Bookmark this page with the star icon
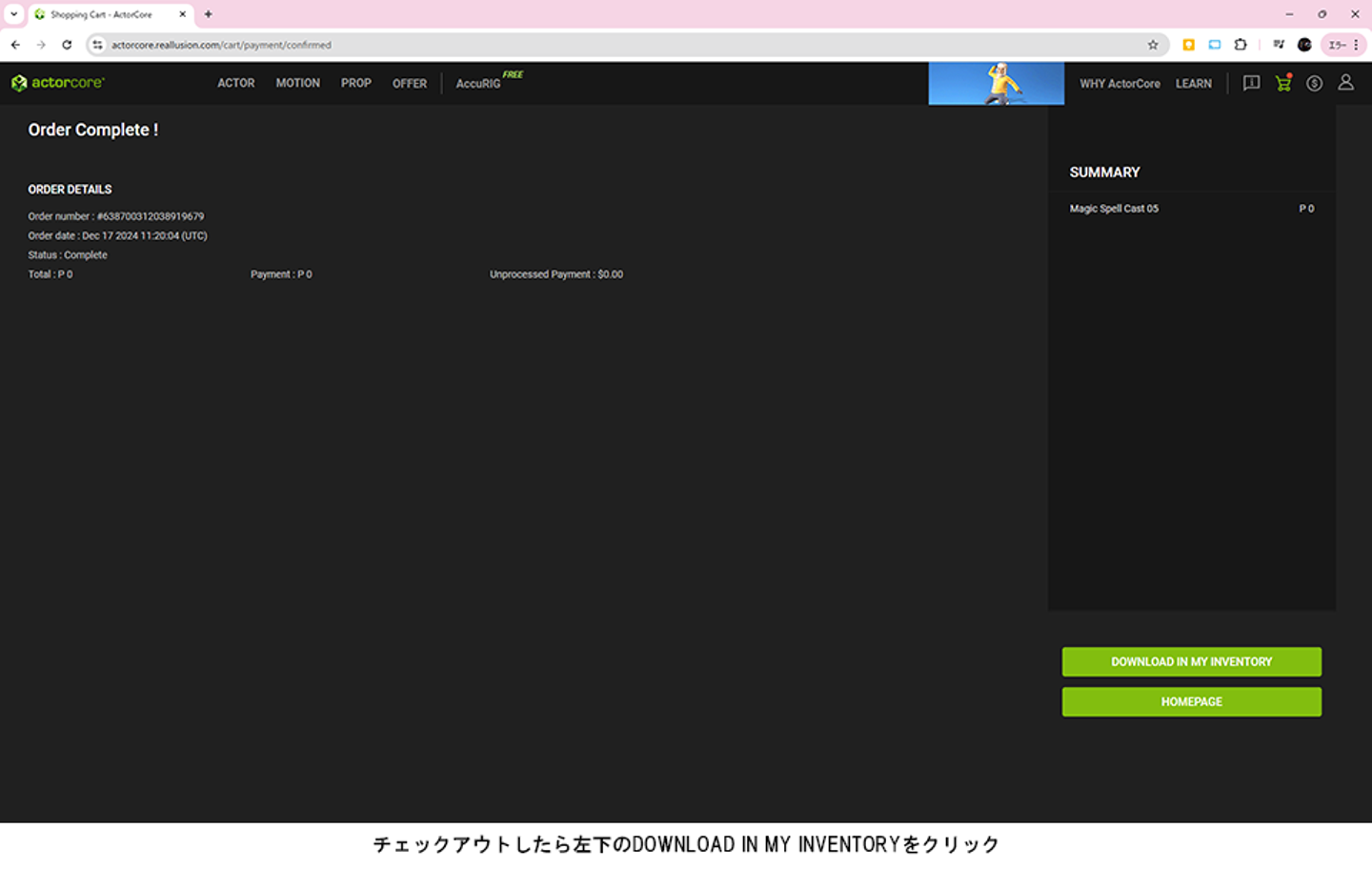Viewport: 1372px width, 869px height. tap(1153, 45)
